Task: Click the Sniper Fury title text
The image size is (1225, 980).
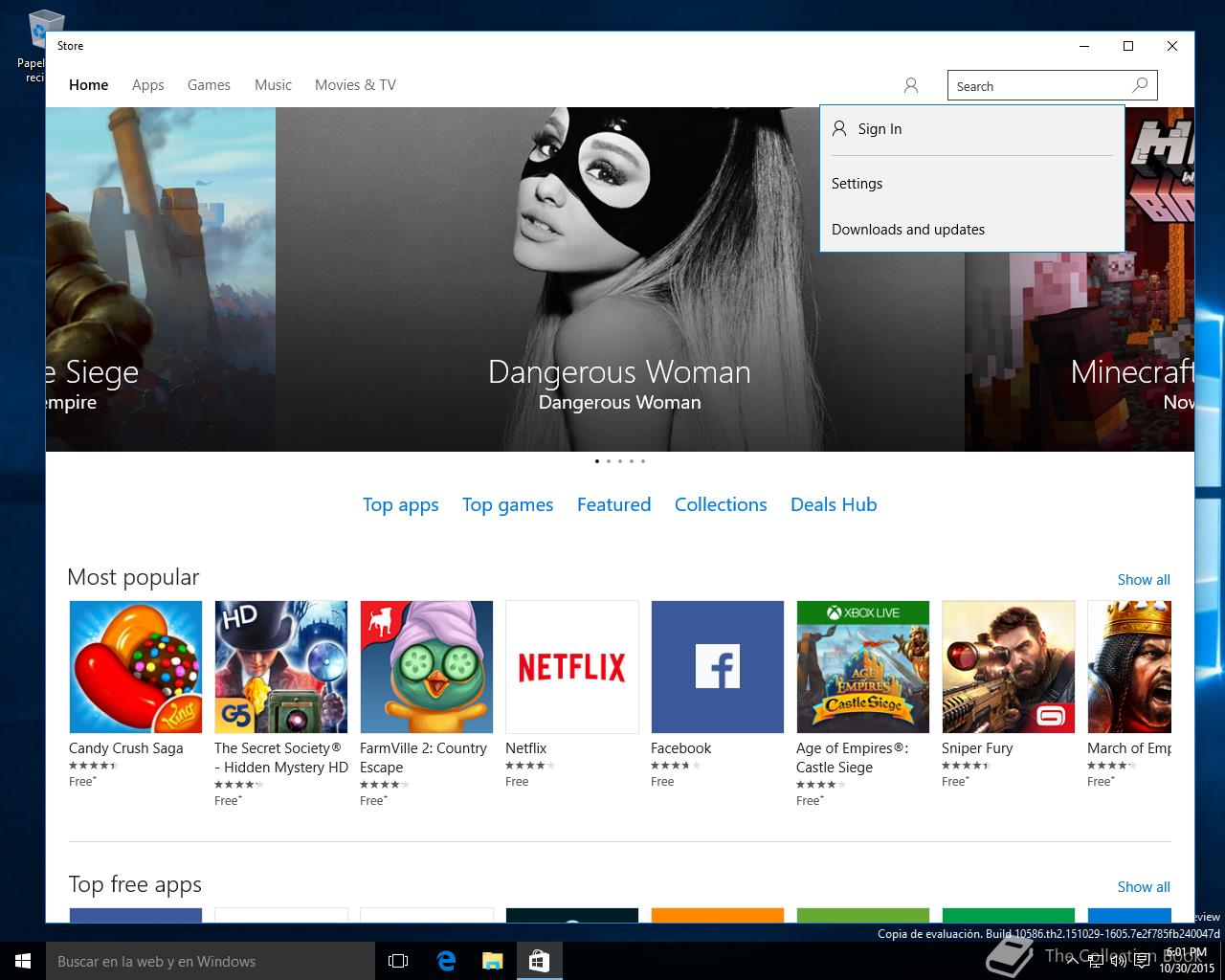Action: [x=977, y=748]
